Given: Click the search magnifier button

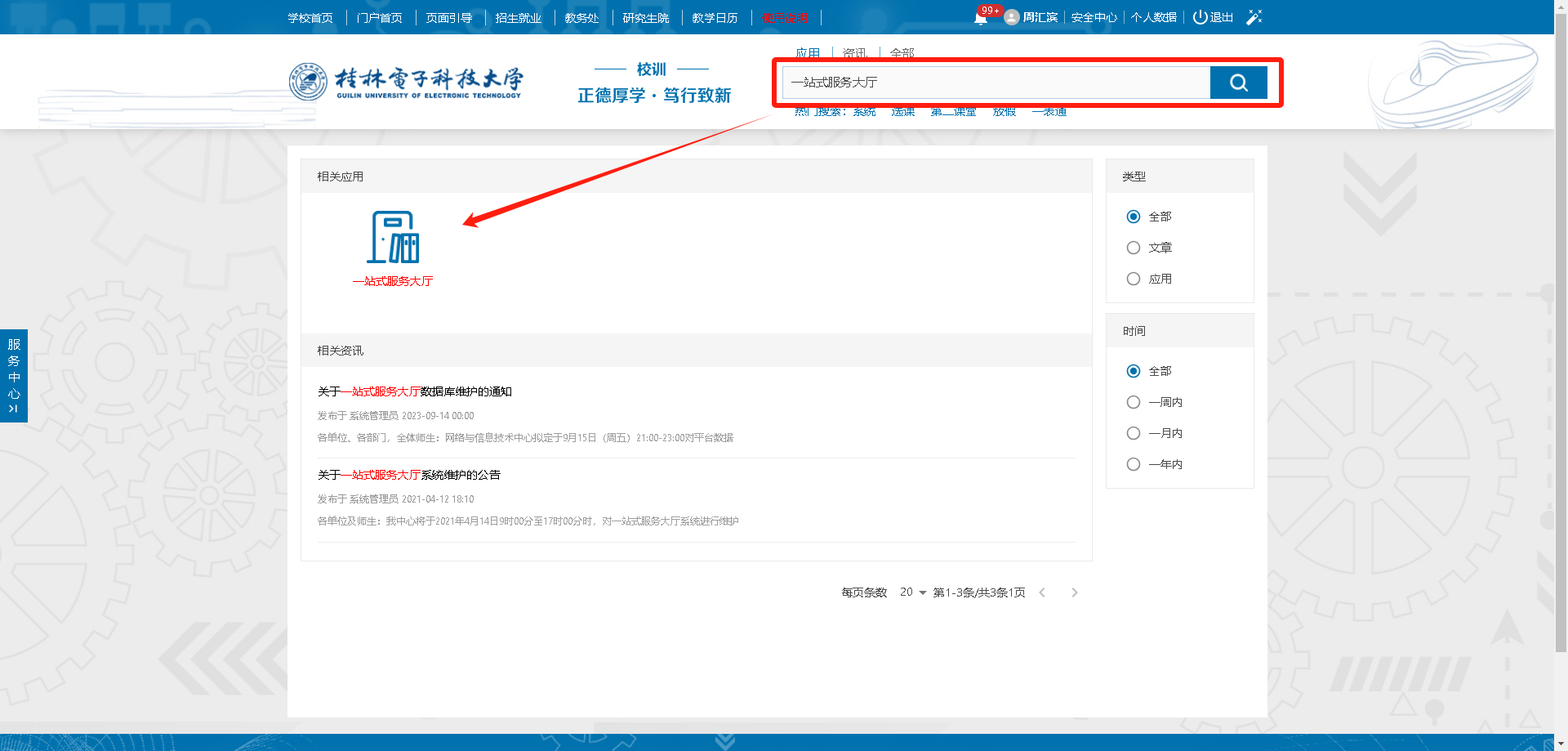Looking at the screenshot, I should [x=1238, y=83].
